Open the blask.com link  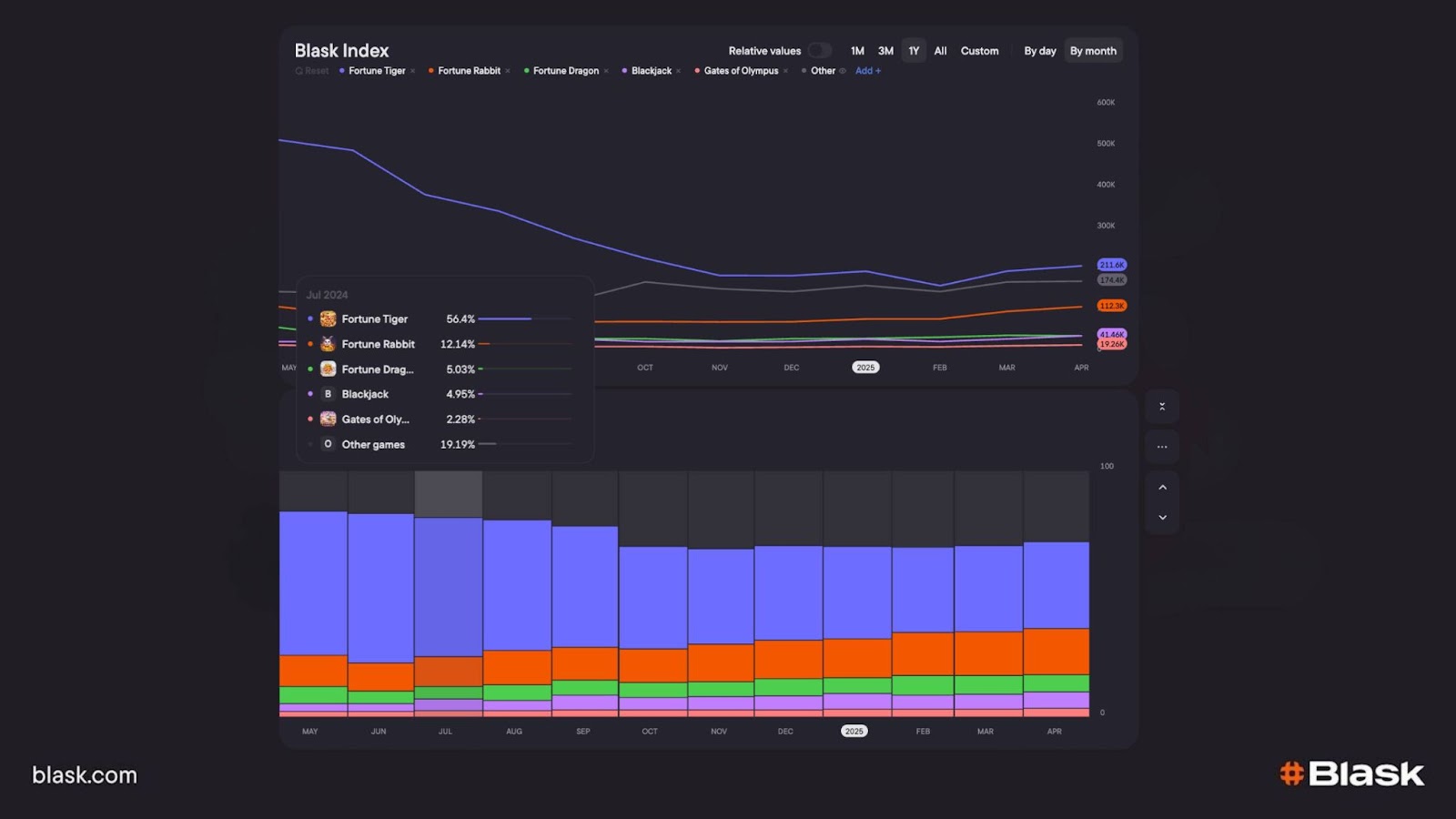coord(85,775)
